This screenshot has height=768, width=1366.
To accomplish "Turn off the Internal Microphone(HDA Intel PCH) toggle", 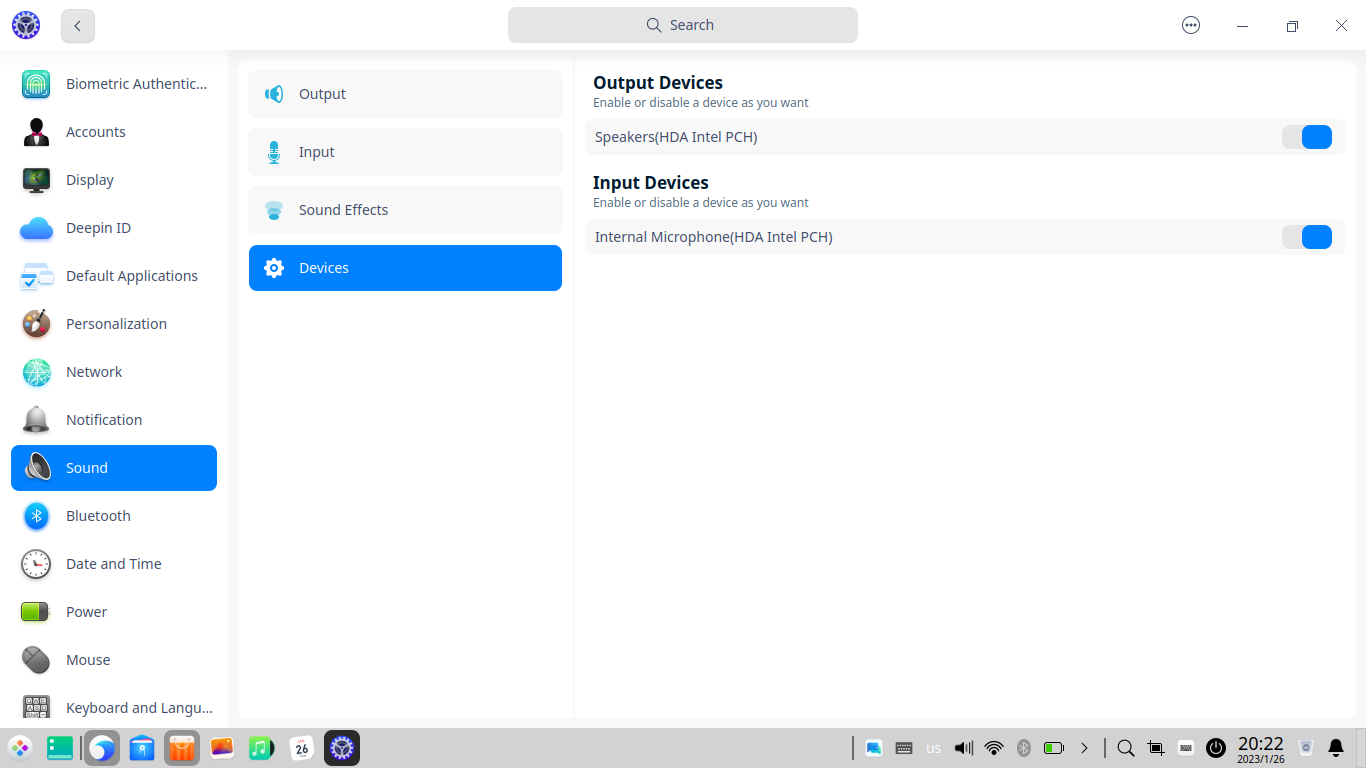I will pos(1307,237).
